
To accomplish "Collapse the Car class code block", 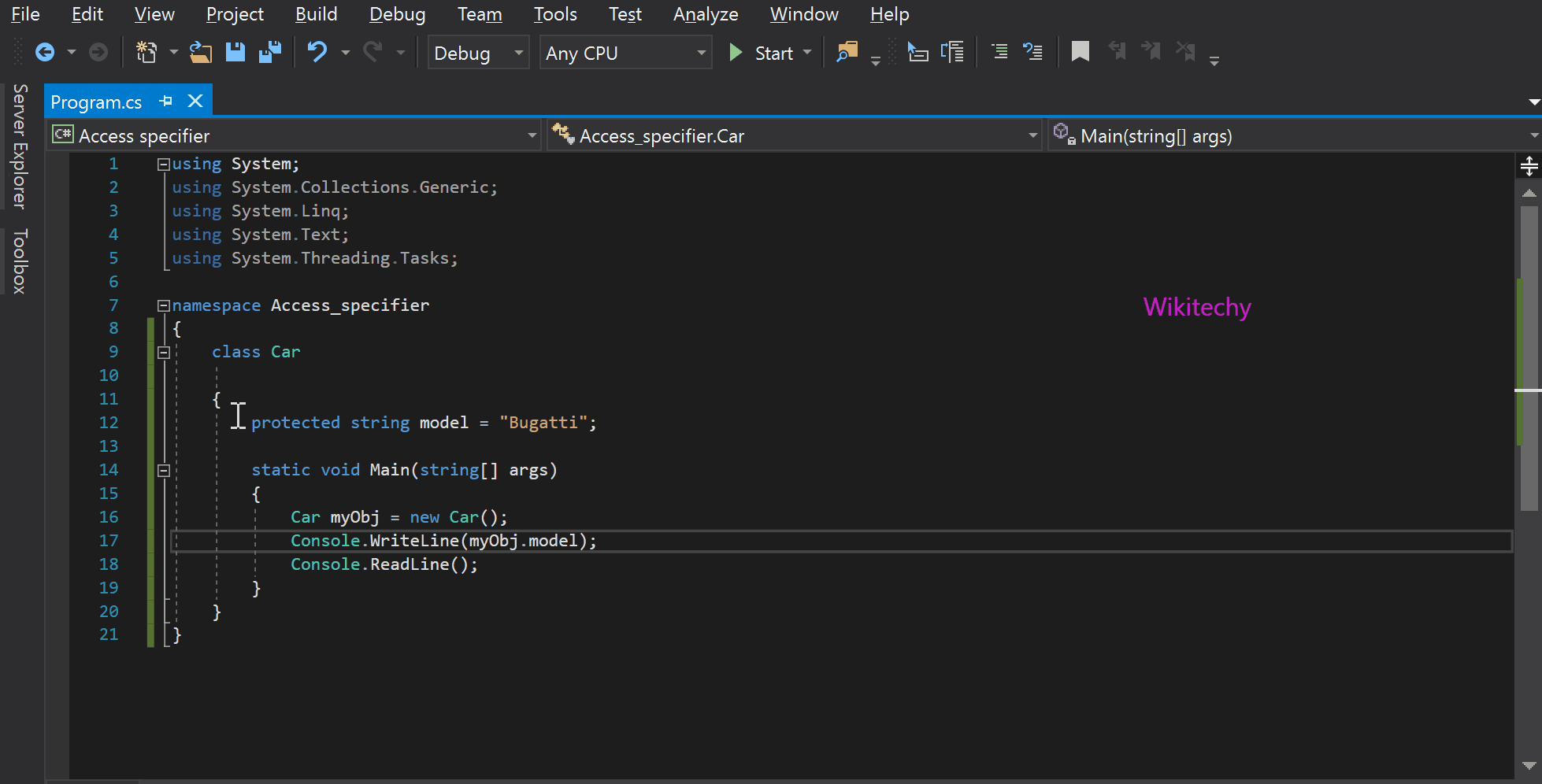I will (164, 353).
